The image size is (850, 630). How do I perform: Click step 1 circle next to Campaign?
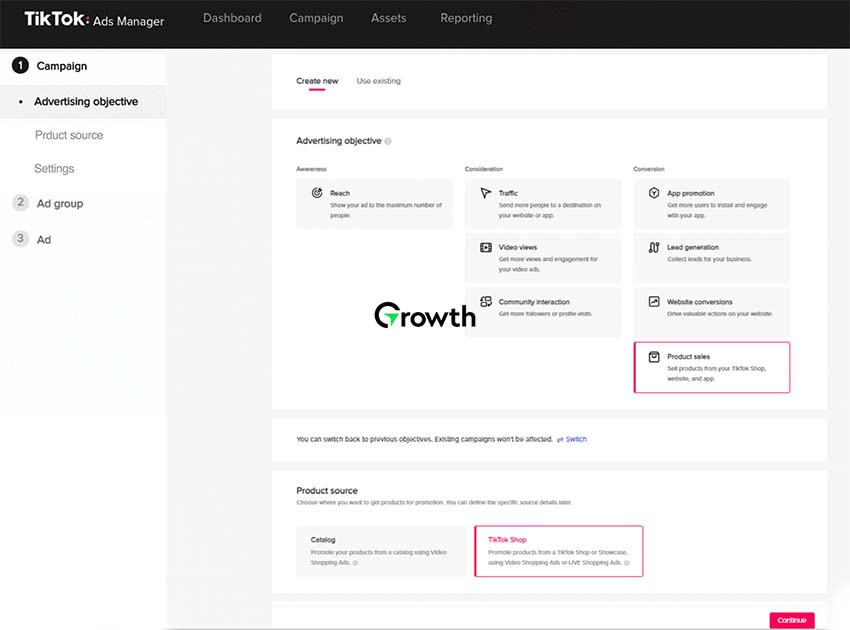tap(20, 66)
